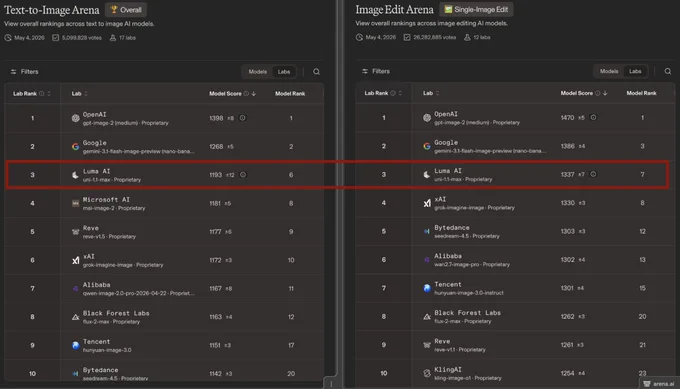Click '17 labs' count text
Screen dimensions: 680x389
[x=128, y=38]
